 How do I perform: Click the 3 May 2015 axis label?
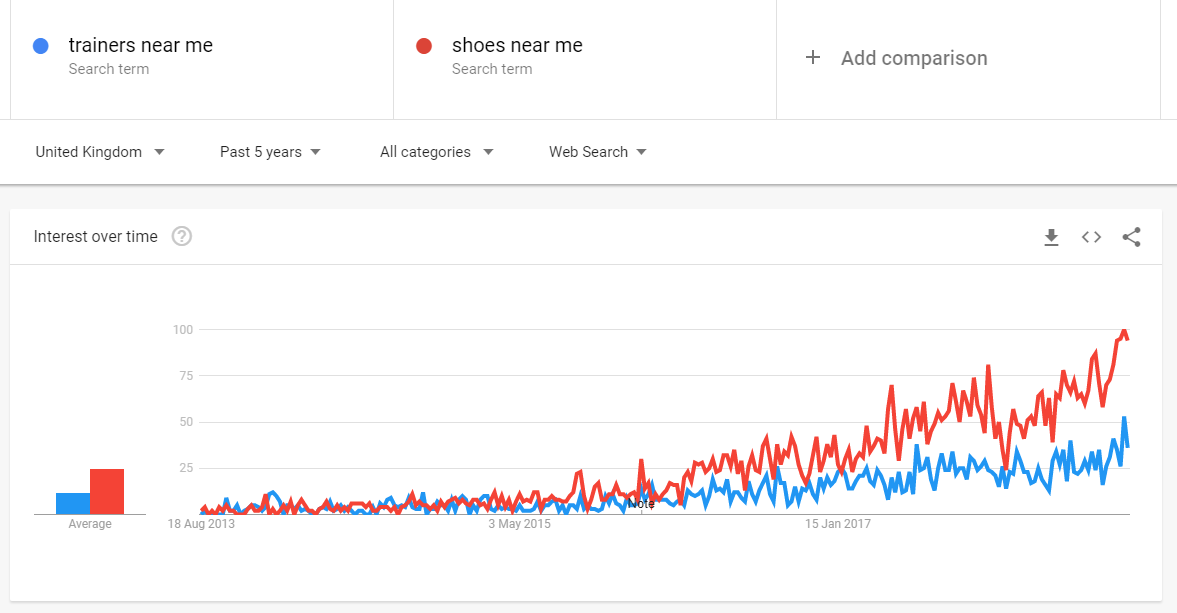pyautogui.click(x=519, y=524)
